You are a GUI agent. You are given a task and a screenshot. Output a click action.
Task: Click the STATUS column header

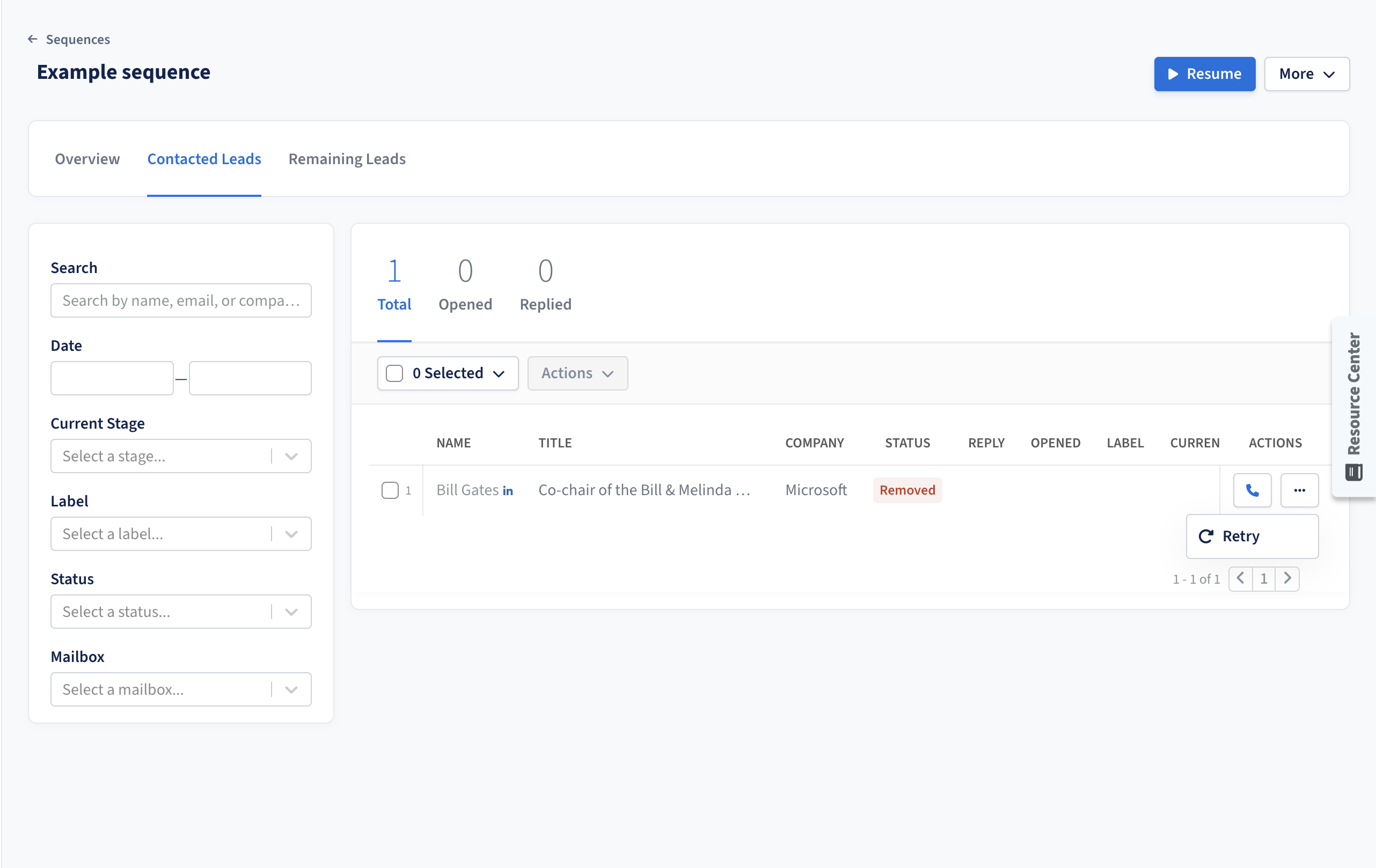click(x=907, y=443)
